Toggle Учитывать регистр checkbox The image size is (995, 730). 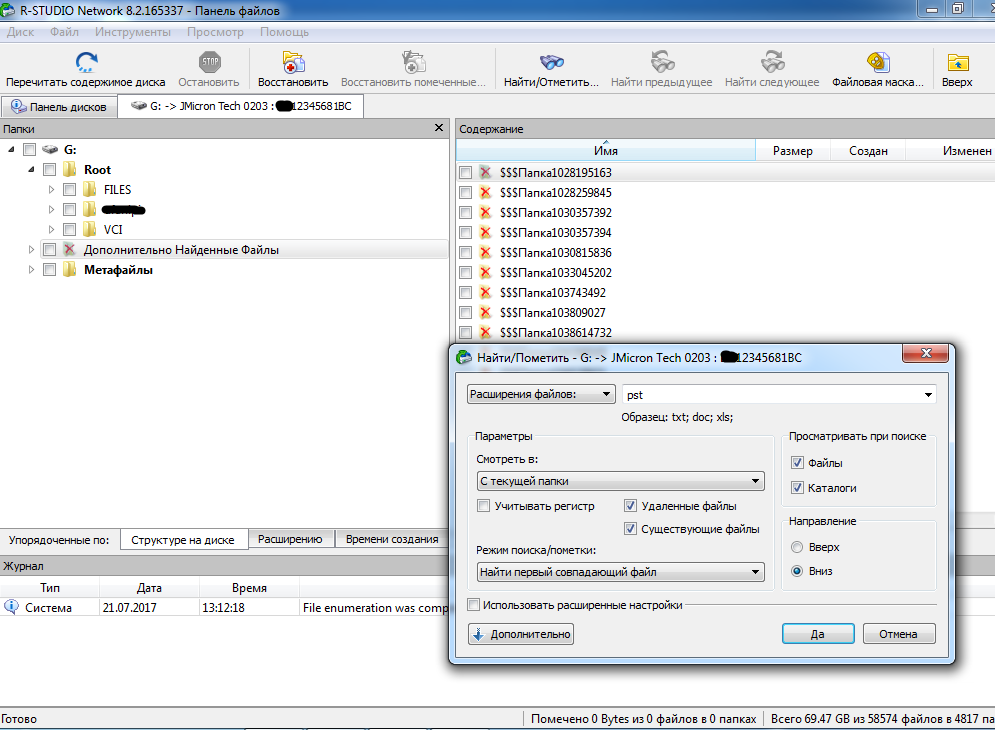point(484,506)
